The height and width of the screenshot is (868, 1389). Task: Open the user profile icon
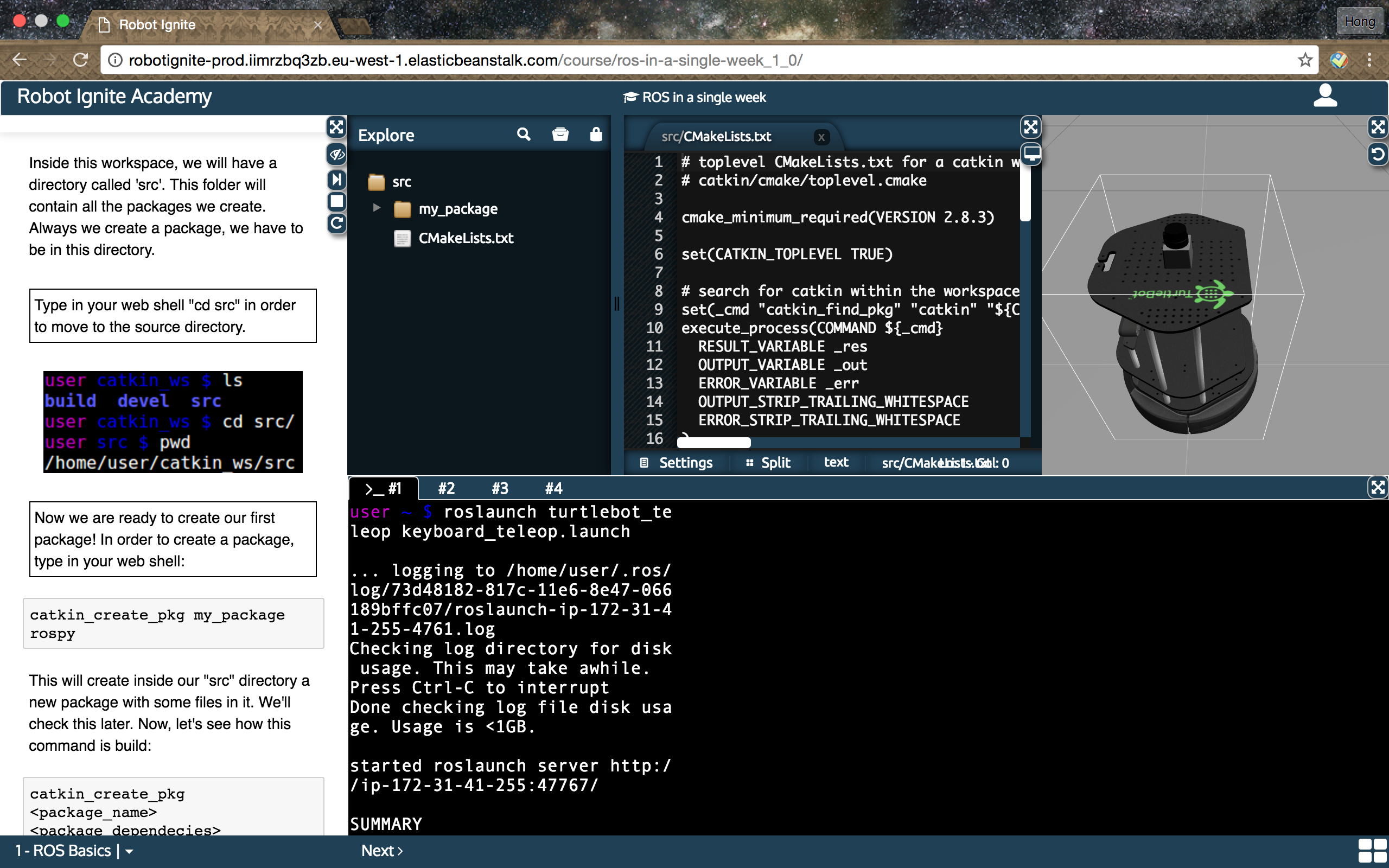1326,96
